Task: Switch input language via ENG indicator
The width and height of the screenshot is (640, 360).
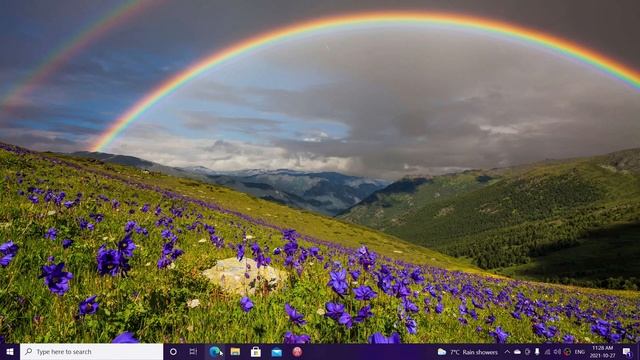Action: coord(580,352)
